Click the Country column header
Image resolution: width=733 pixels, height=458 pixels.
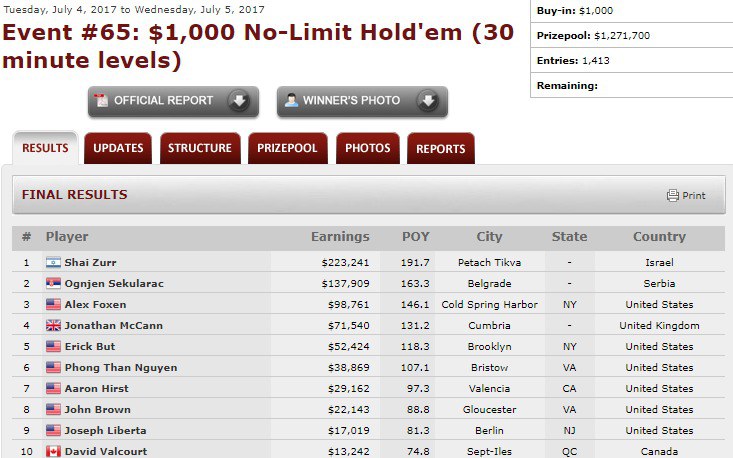click(x=659, y=237)
